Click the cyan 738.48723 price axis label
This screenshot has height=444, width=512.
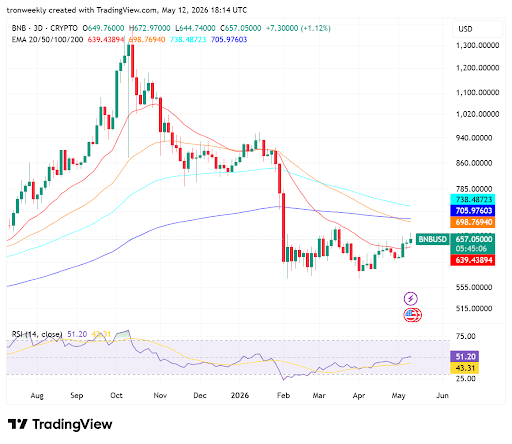point(473,199)
